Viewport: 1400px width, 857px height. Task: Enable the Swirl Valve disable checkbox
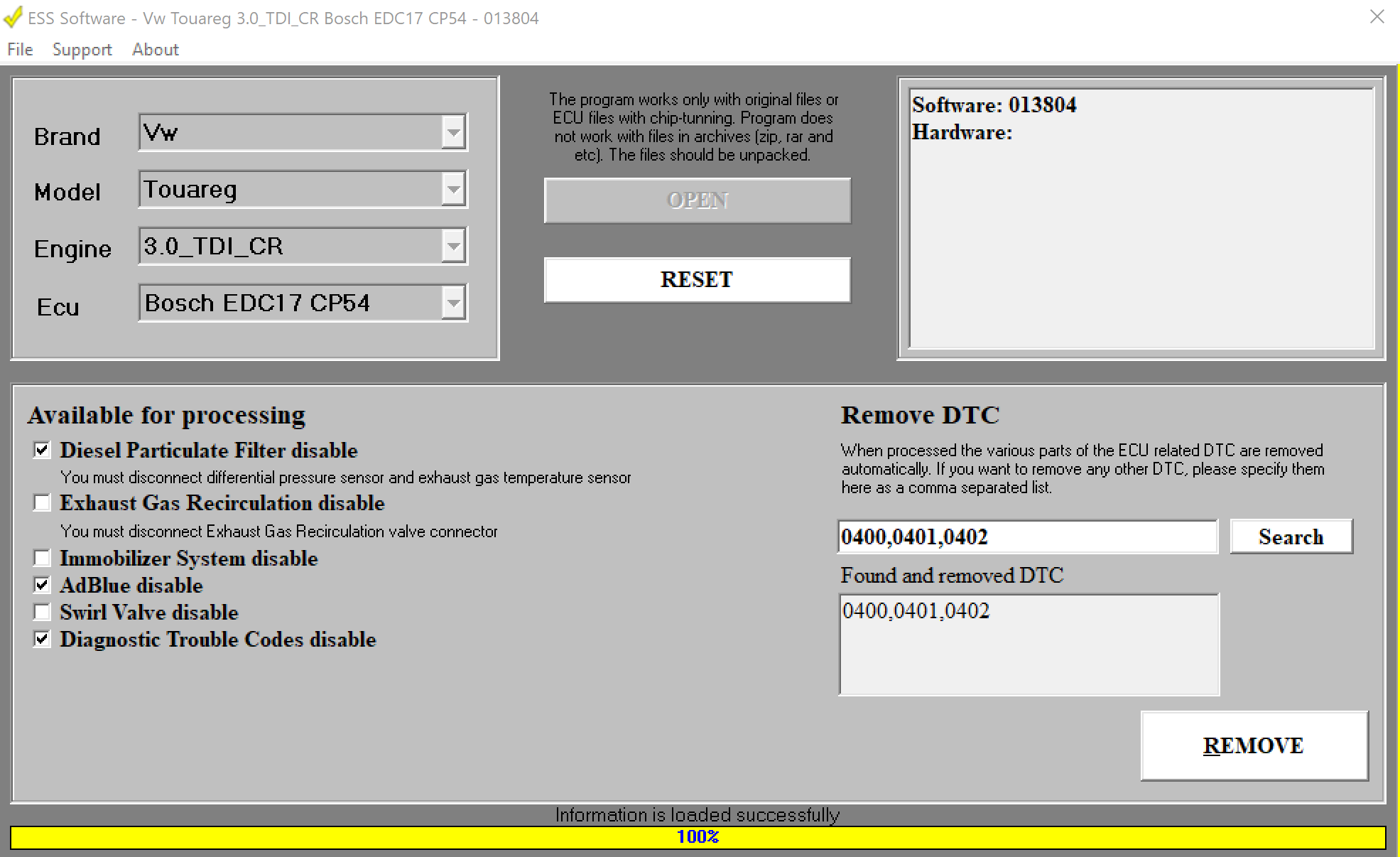(43, 612)
